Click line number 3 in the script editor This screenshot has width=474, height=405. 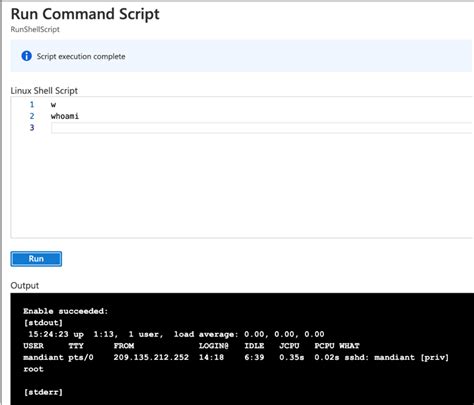tap(32, 128)
